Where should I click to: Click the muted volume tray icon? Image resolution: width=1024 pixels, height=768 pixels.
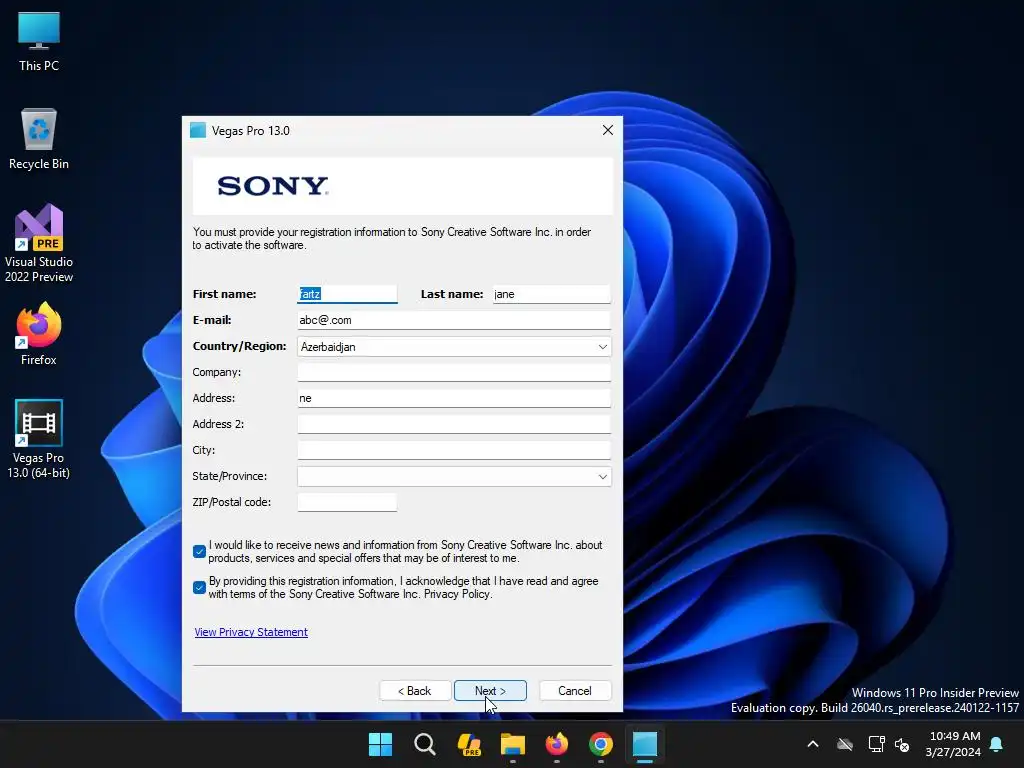(903, 744)
